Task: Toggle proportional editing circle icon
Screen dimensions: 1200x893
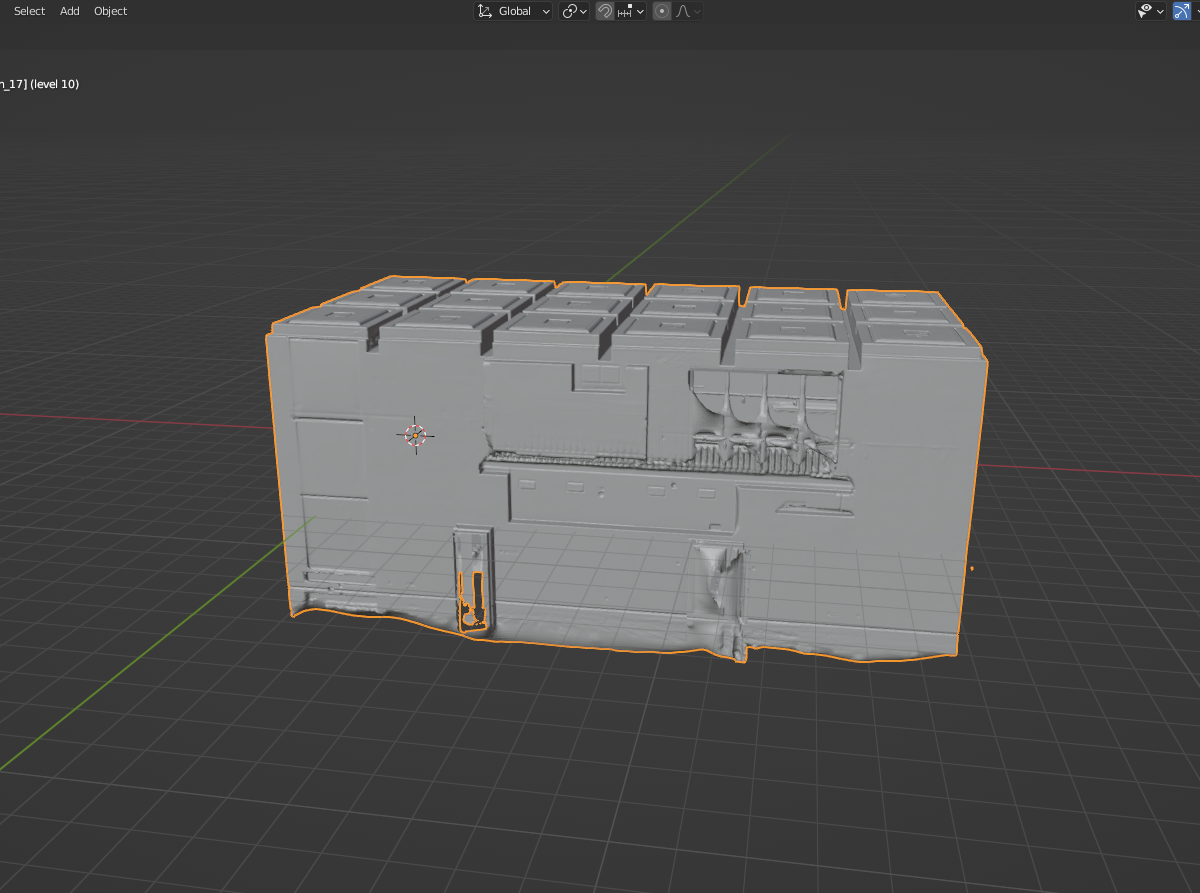Action: [661, 11]
